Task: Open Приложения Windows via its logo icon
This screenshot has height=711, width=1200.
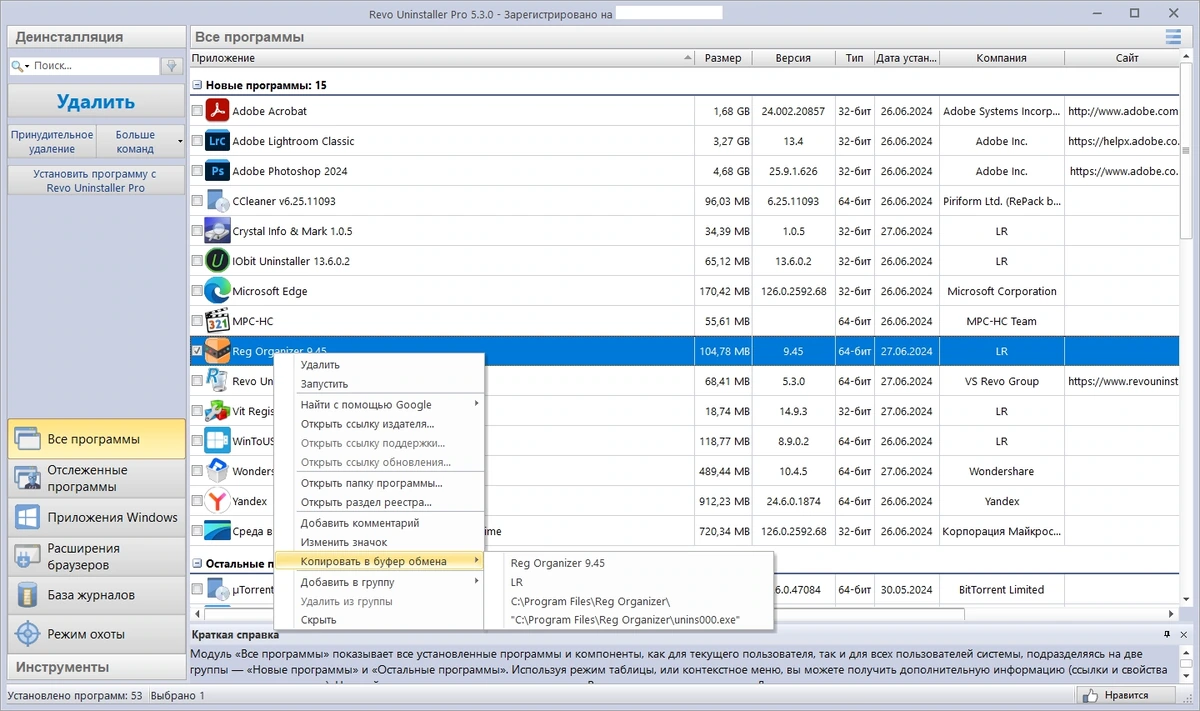Action: [28, 517]
